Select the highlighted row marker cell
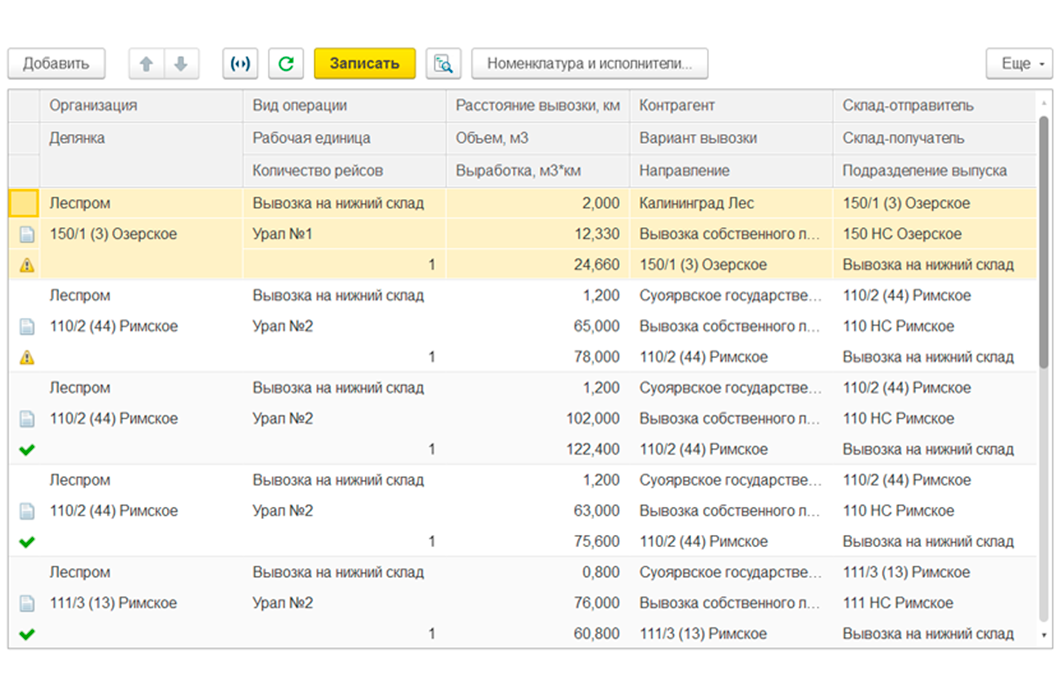 [x=24, y=203]
